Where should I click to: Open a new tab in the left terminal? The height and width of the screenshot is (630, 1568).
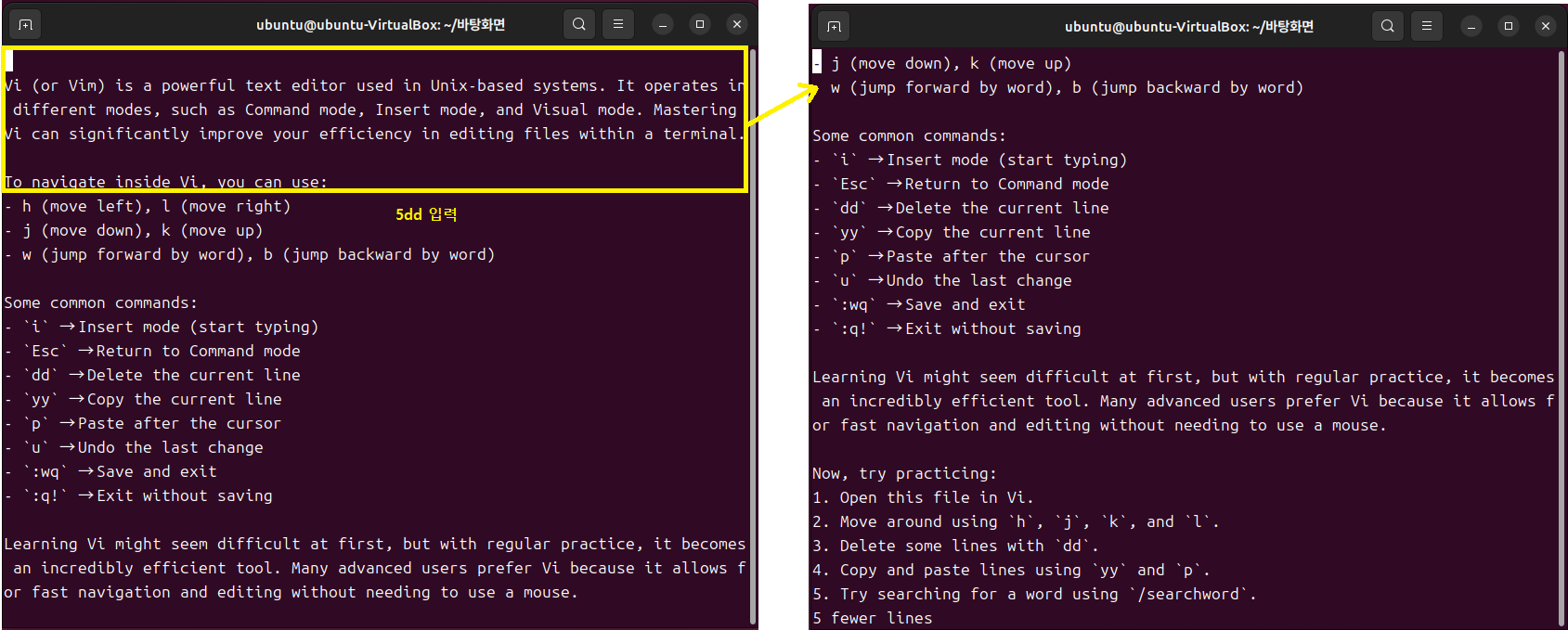(x=25, y=24)
